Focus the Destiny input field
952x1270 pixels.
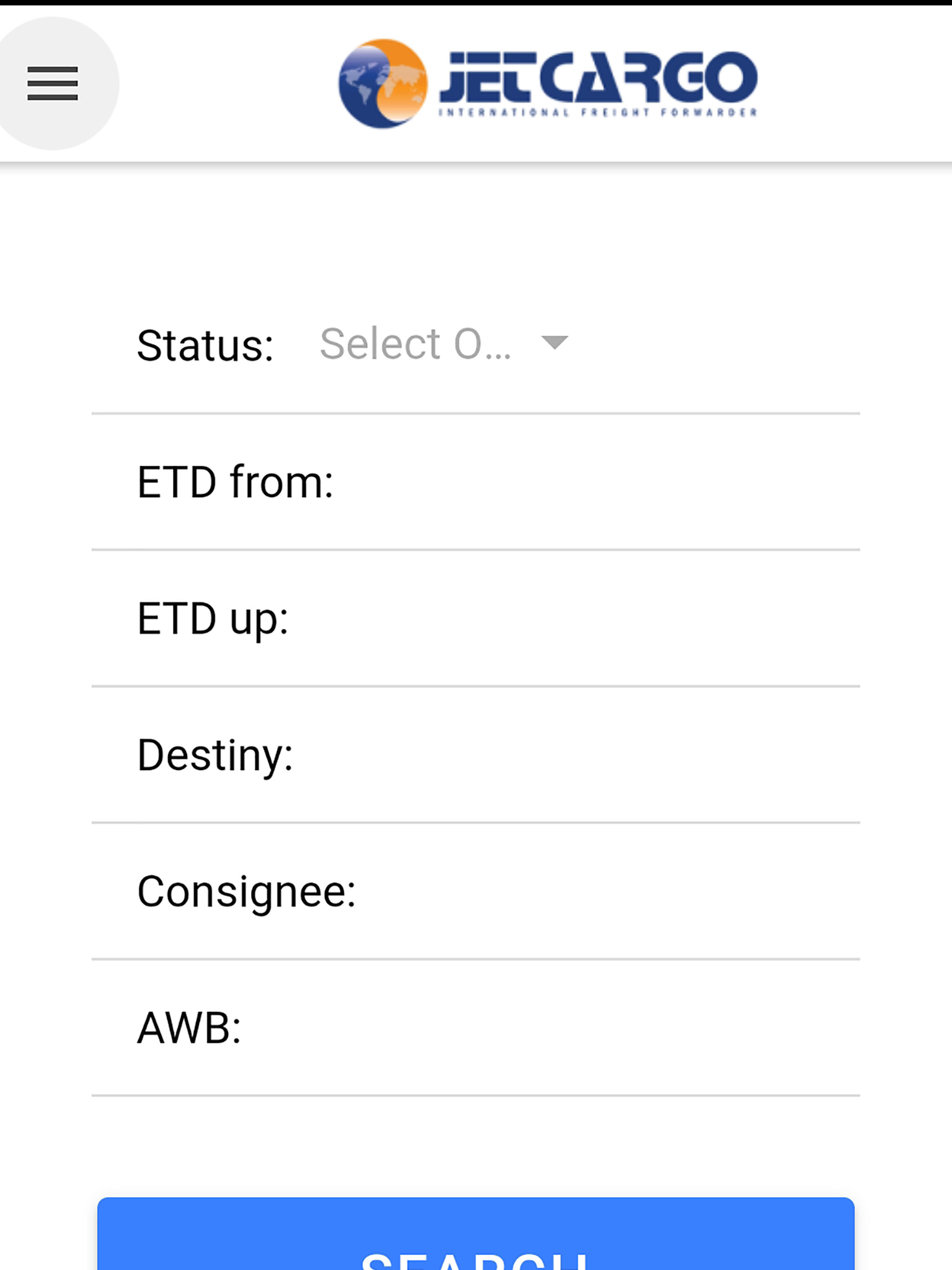tap(576, 755)
